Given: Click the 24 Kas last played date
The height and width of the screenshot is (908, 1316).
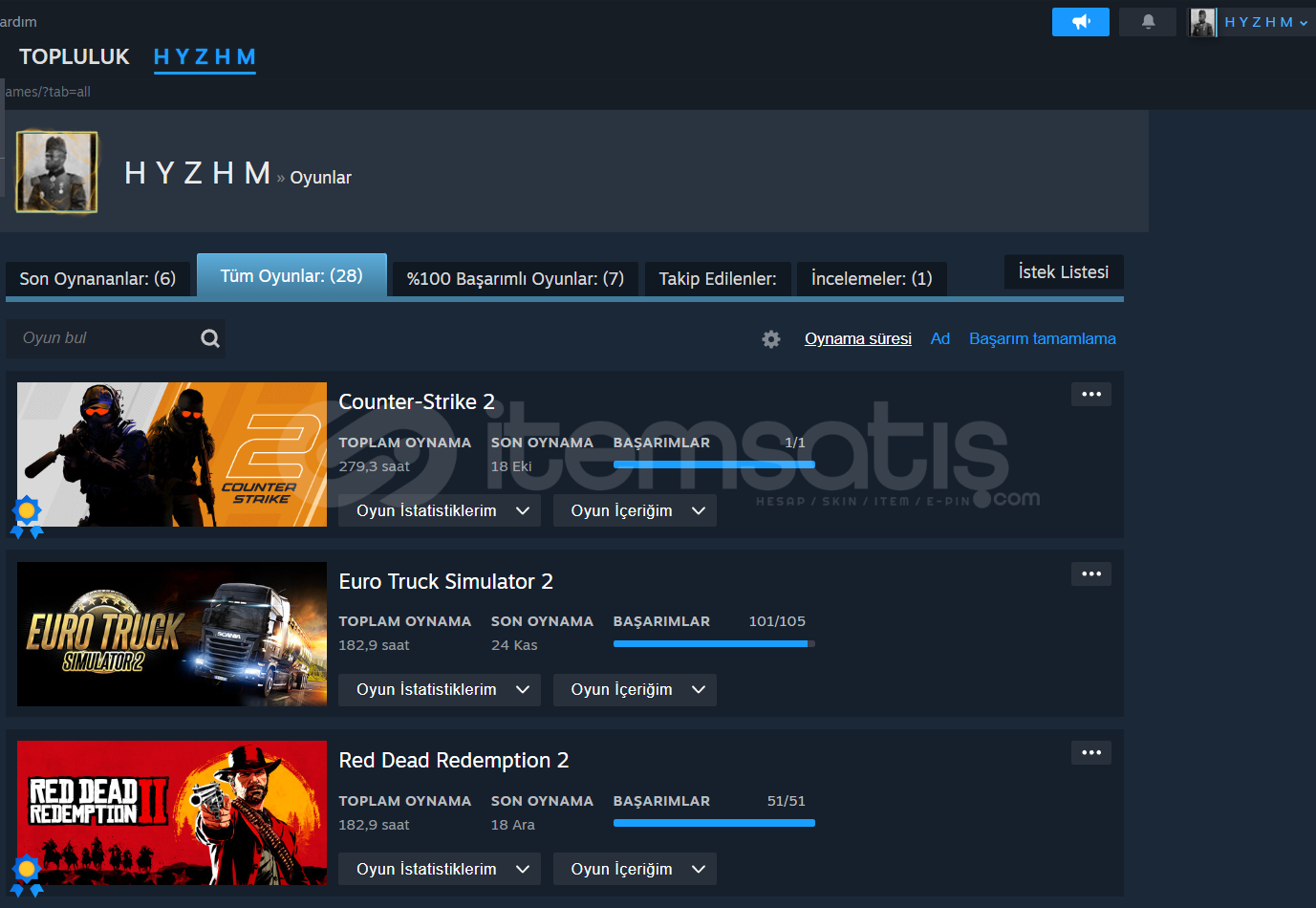Looking at the screenshot, I should (514, 645).
